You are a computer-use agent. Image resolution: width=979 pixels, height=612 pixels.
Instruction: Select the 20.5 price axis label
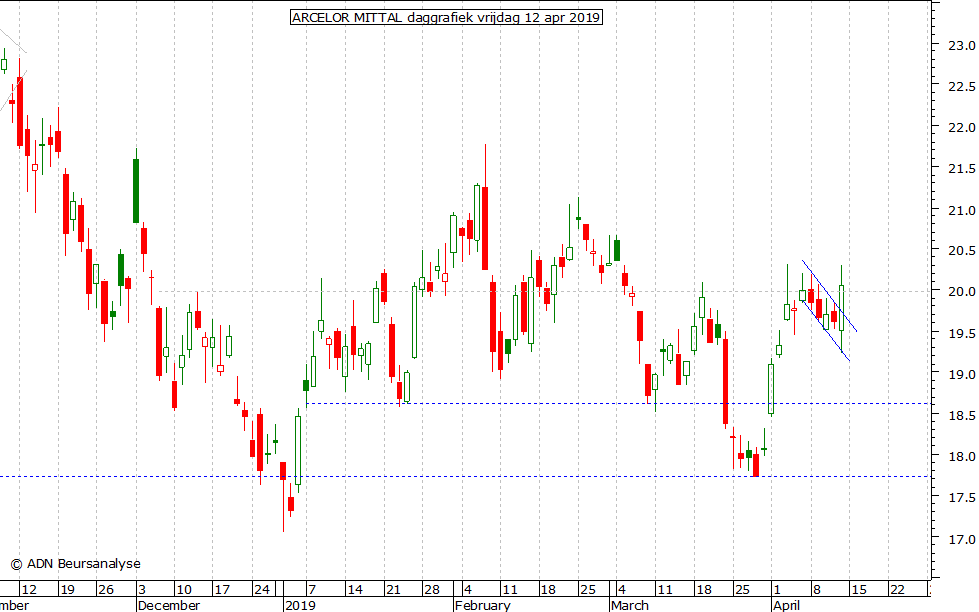pyautogui.click(x=962, y=250)
